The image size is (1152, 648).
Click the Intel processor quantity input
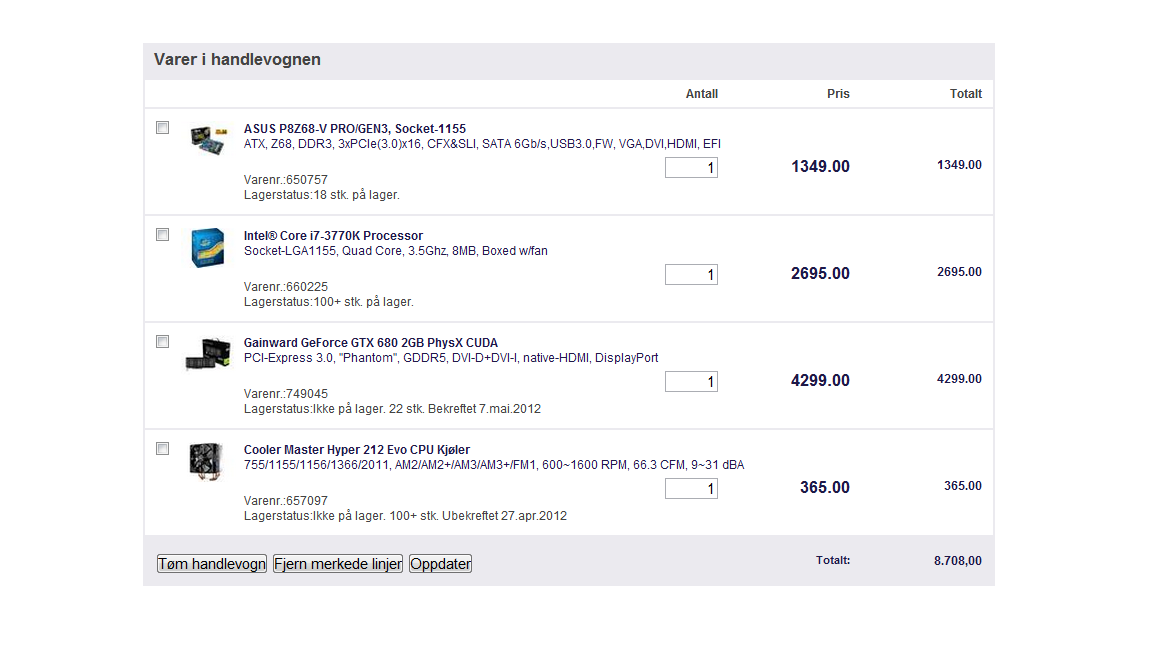coord(691,275)
